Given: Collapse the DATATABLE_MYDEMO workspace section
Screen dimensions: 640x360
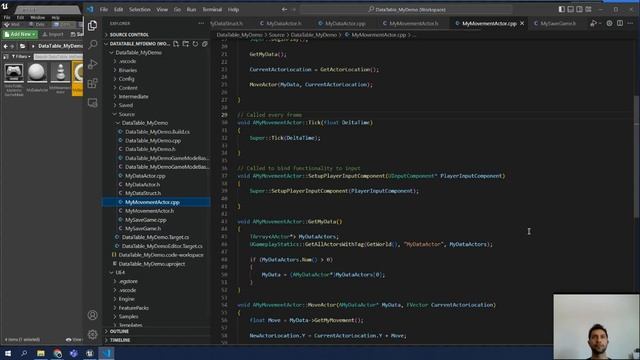Looking at the screenshot, I should pyautogui.click(x=137, y=44).
